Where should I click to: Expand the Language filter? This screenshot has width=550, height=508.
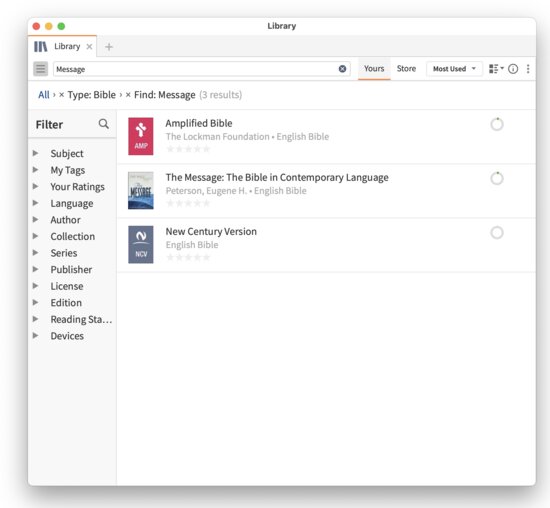[35, 203]
